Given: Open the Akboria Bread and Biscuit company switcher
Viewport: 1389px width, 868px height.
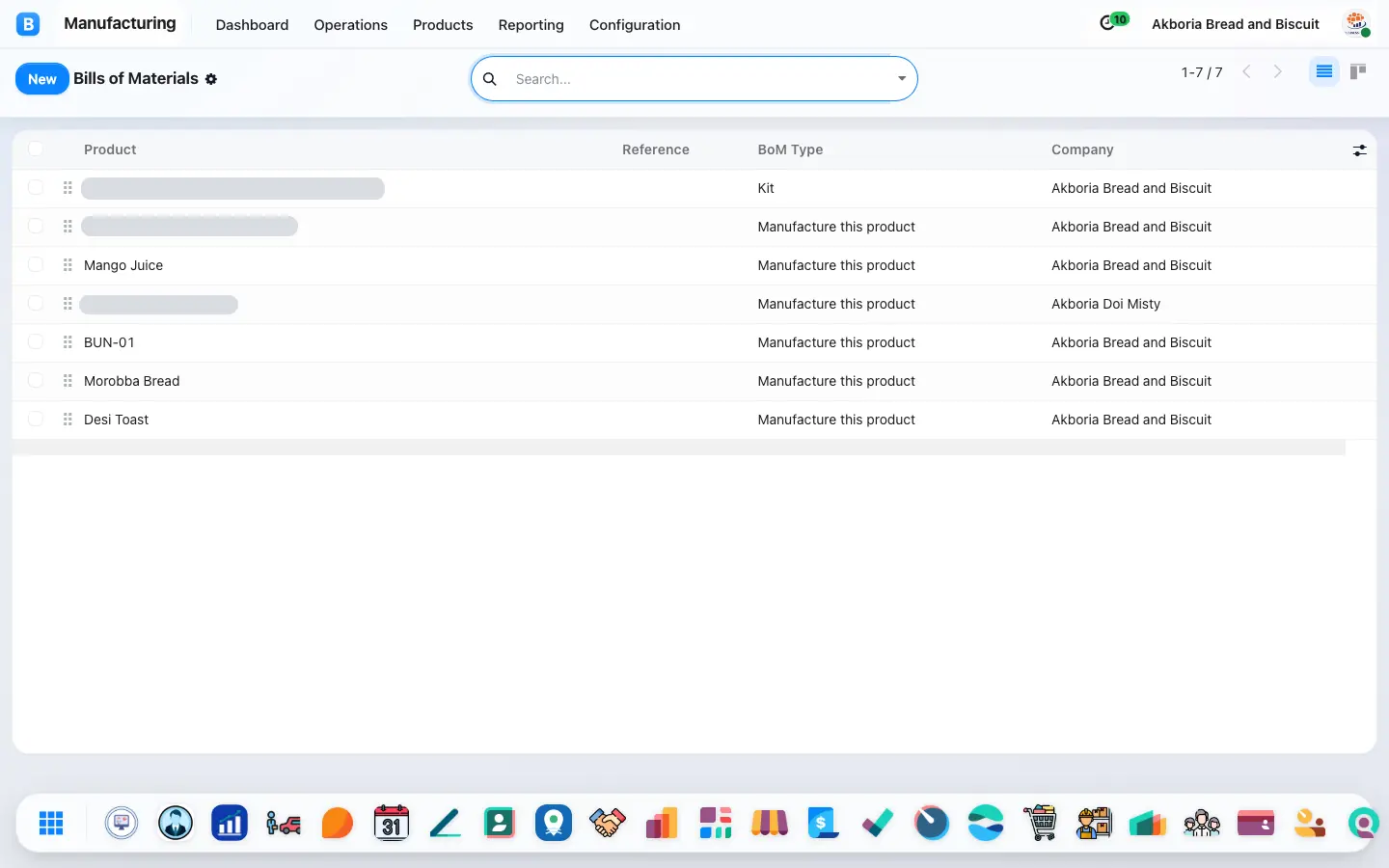Looking at the screenshot, I should click(x=1236, y=24).
